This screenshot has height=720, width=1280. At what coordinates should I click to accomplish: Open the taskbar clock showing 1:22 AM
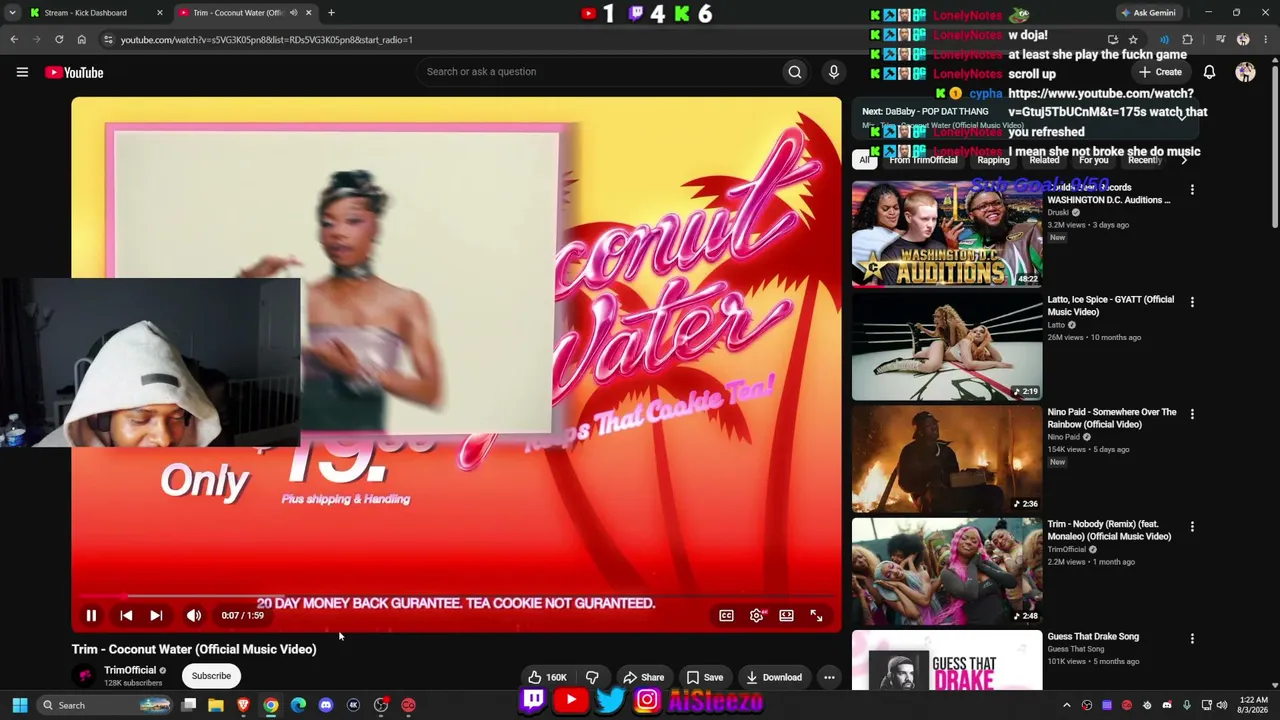(x=1253, y=705)
